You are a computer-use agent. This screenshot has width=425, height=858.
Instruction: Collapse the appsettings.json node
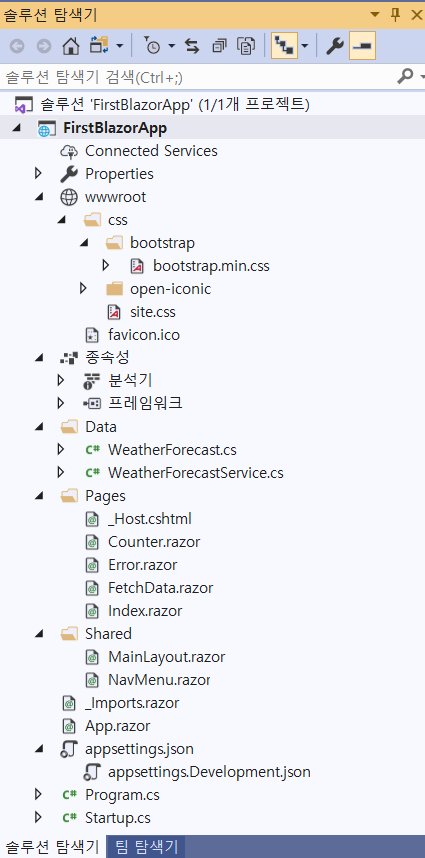pos(38,749)
